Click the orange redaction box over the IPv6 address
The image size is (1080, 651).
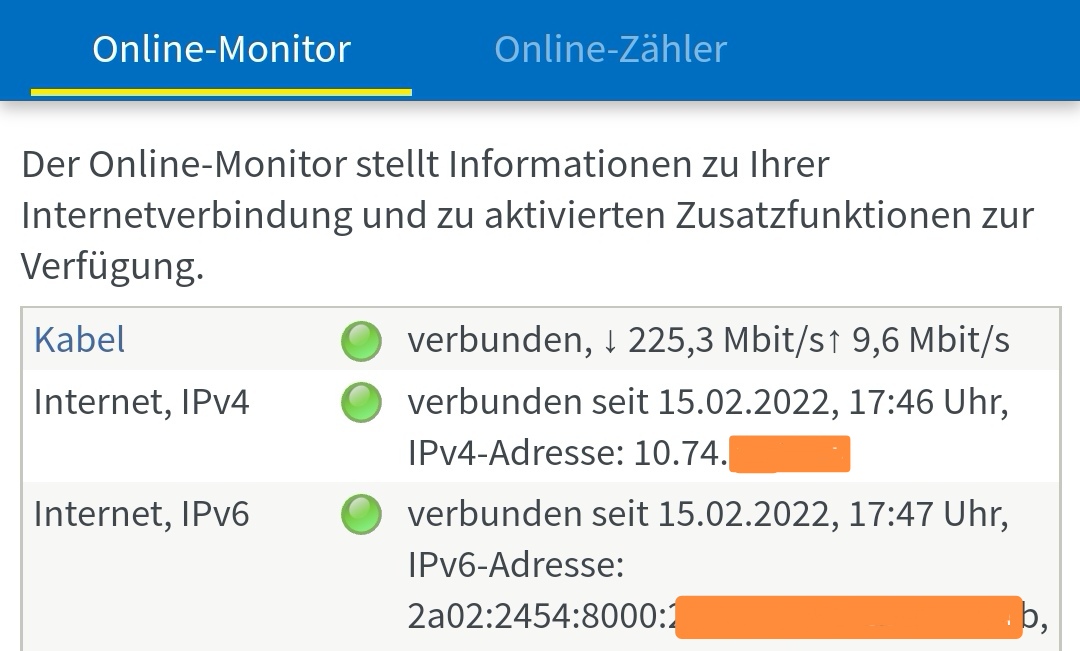[x=848, y=617]
